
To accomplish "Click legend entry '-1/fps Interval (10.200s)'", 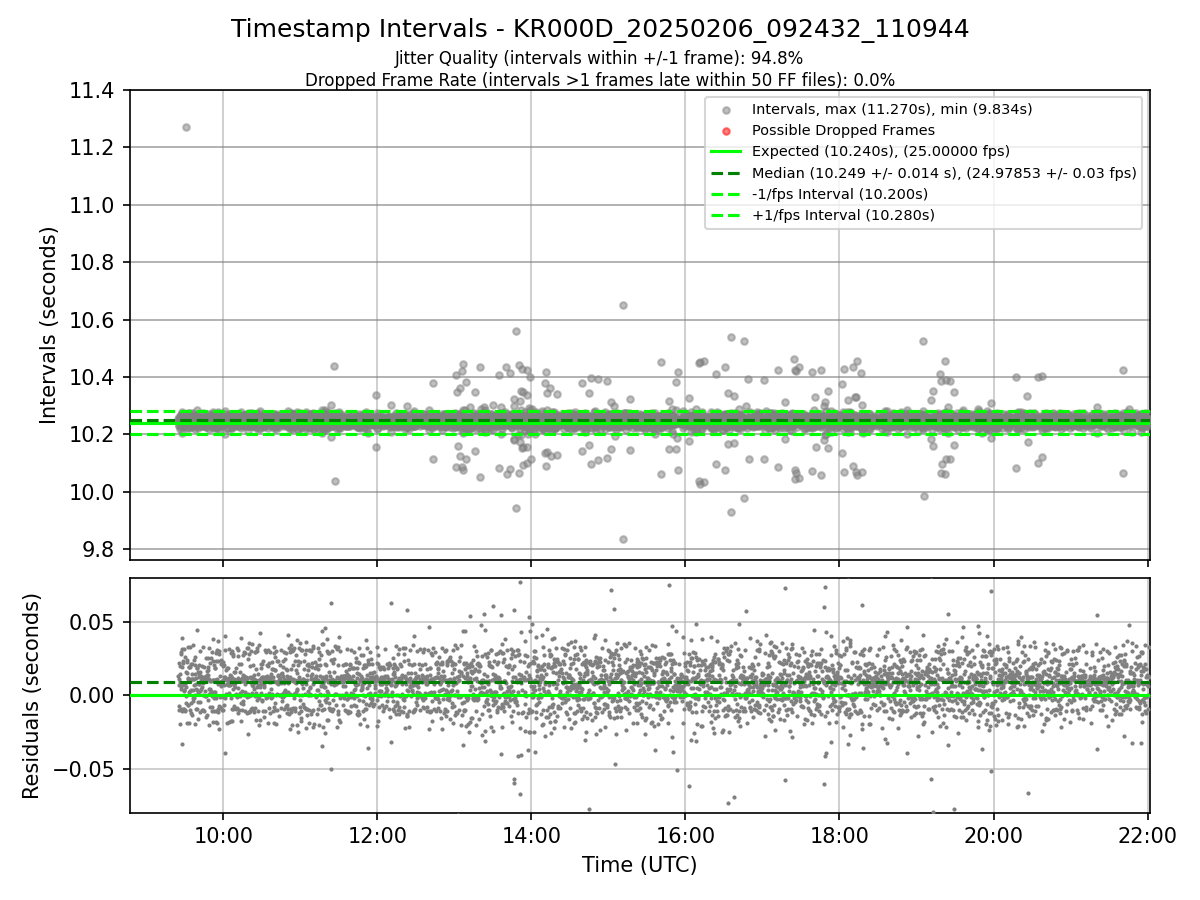I will click(840, 194).
